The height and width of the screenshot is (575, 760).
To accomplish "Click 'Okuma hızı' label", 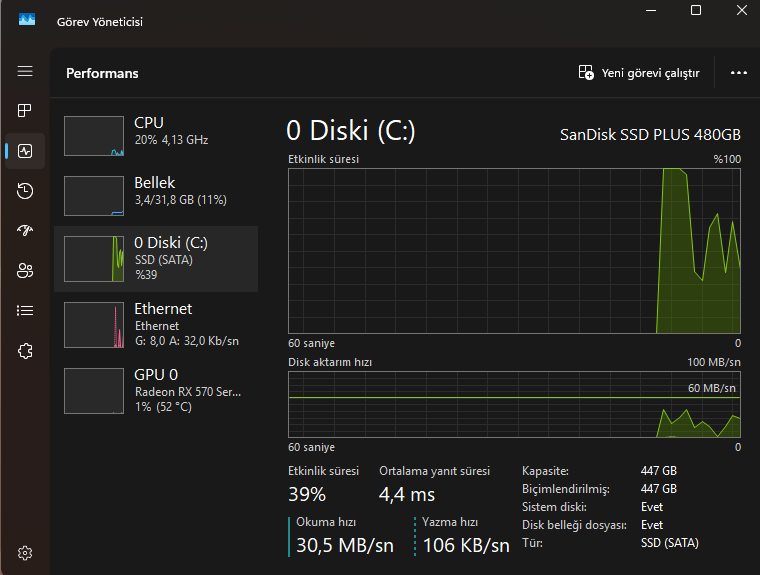I will point(326,522).
